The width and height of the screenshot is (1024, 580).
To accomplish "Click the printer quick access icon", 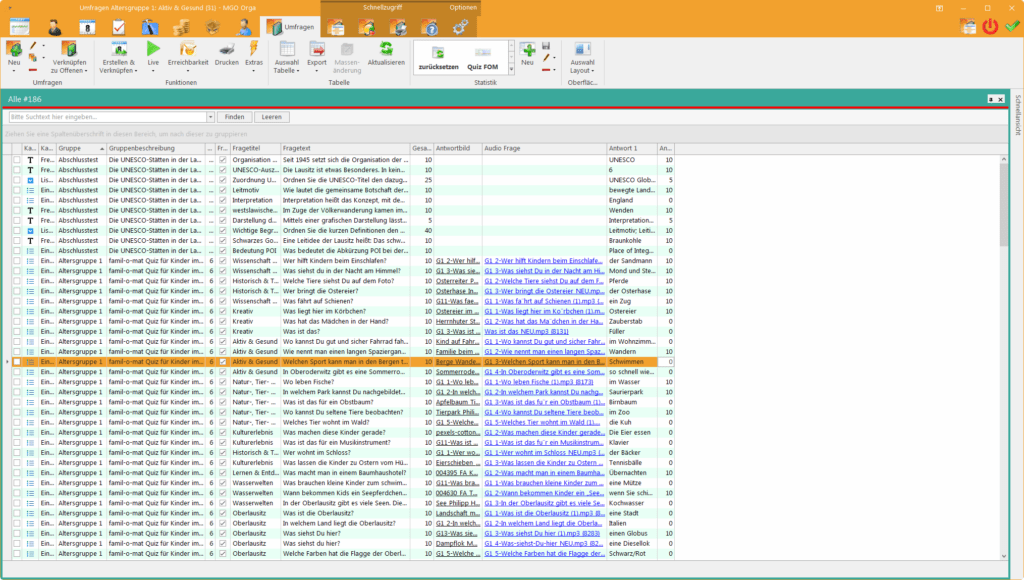I will pyautogui.click(x=398, y=27).
